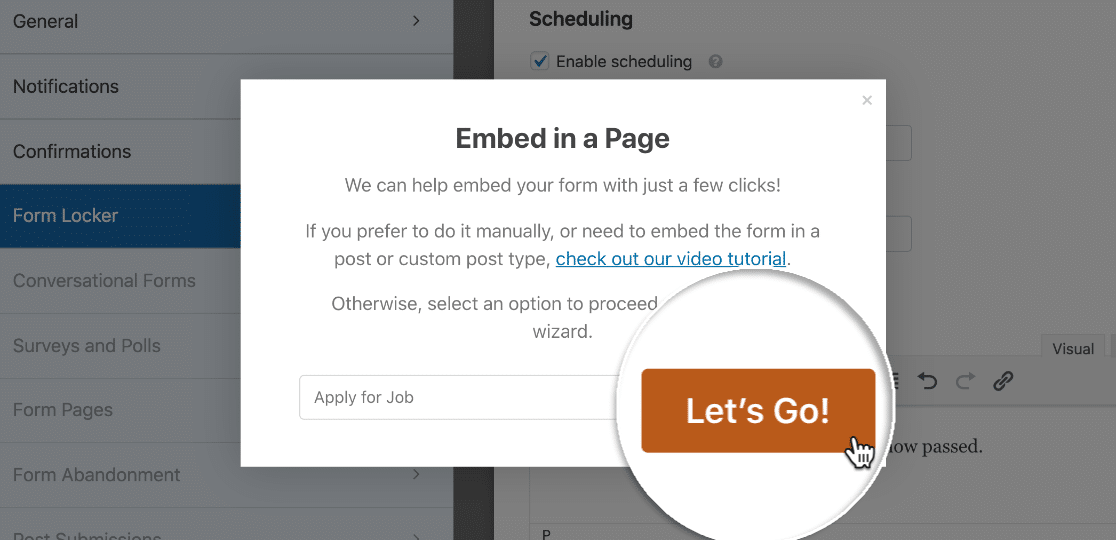
Task: Click the Let's Go! button
Action: [758, 411]
